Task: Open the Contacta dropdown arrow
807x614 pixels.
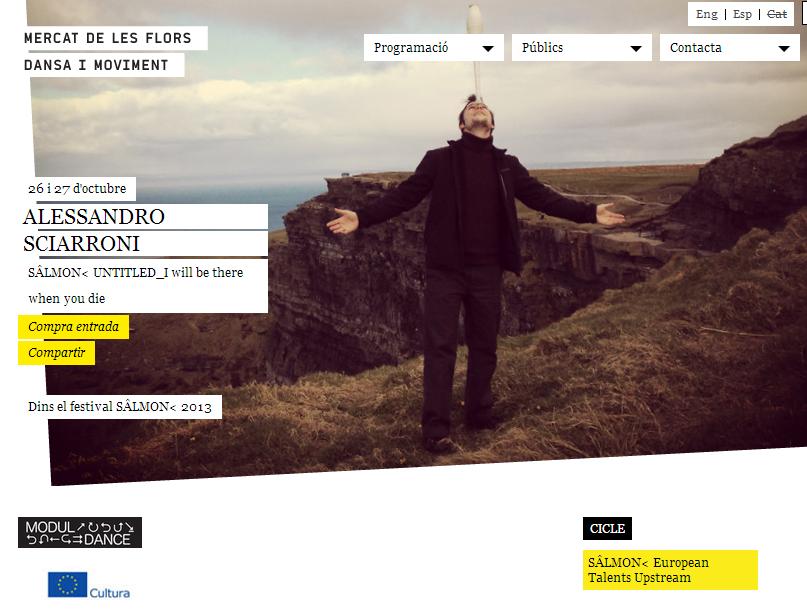Action: pos(784,48)
